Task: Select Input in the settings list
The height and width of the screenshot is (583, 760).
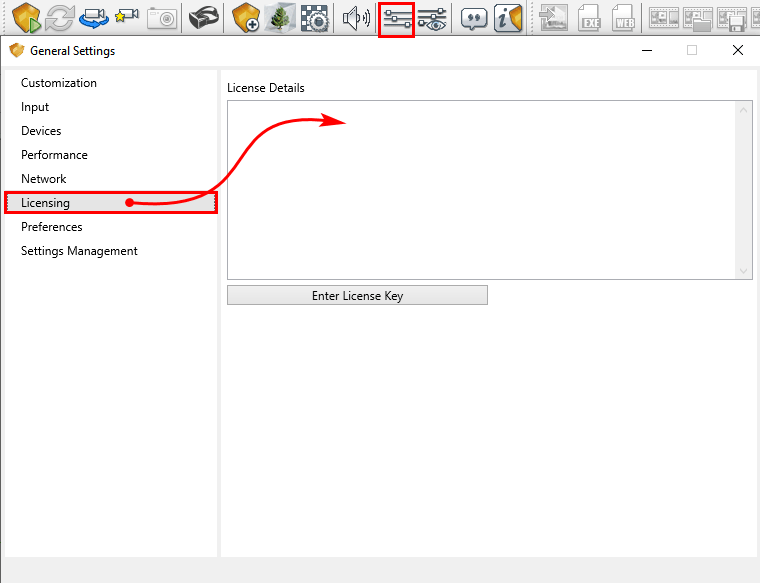Action: 111,107
